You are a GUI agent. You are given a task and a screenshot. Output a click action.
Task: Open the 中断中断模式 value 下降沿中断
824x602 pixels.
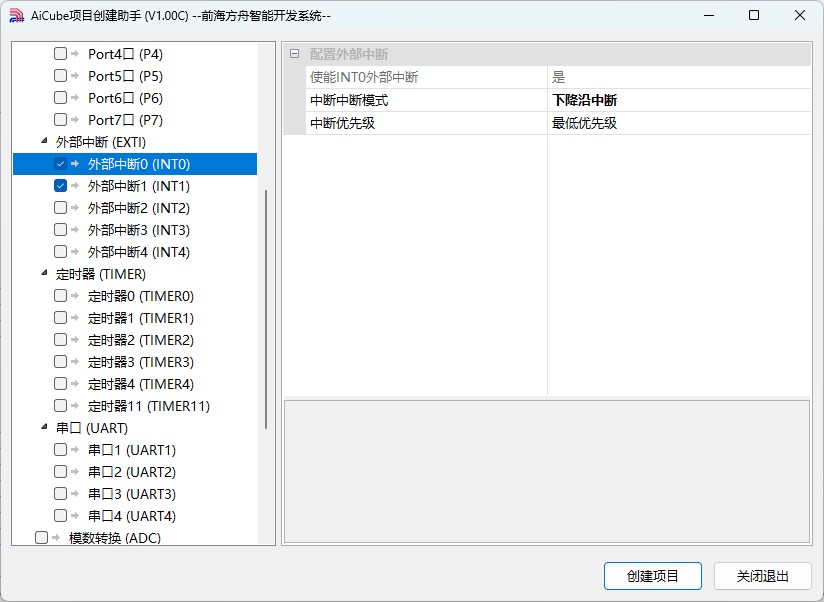[x=679, y=100]
